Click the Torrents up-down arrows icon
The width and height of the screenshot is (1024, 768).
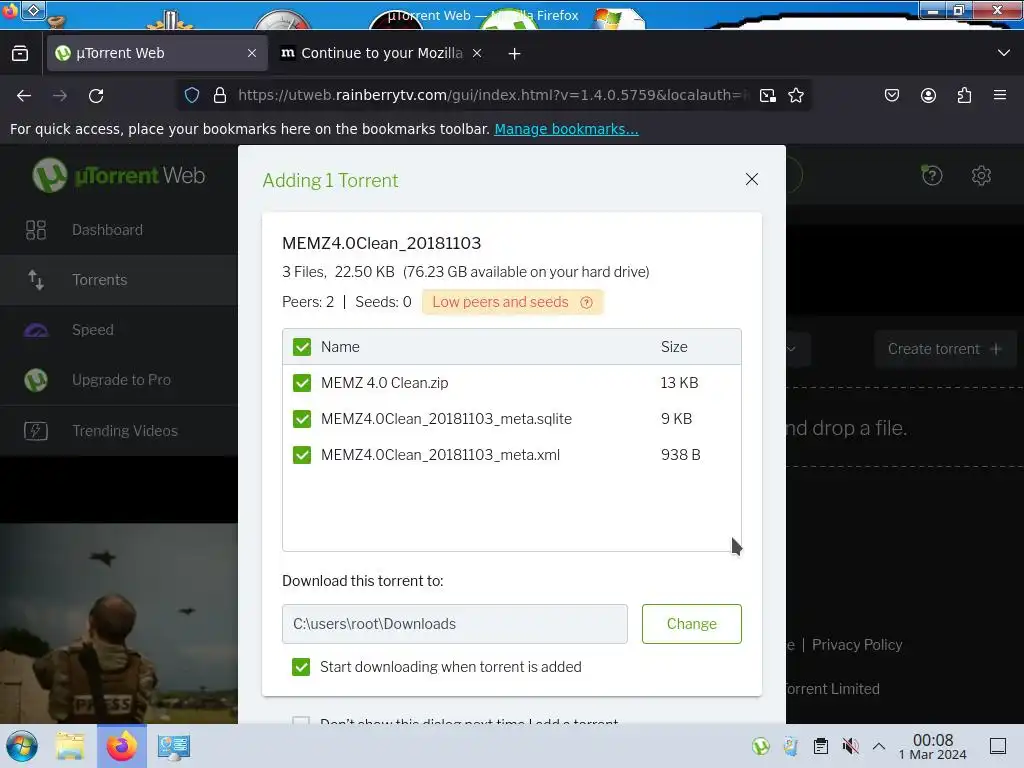[x=36, y=280]
